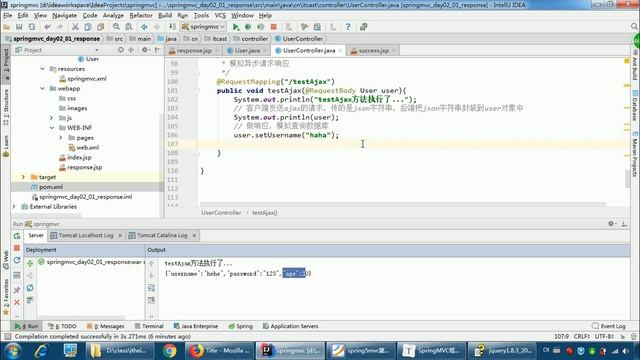Open the File menu
Screen dimensions: 640x360
pos(7,16)
